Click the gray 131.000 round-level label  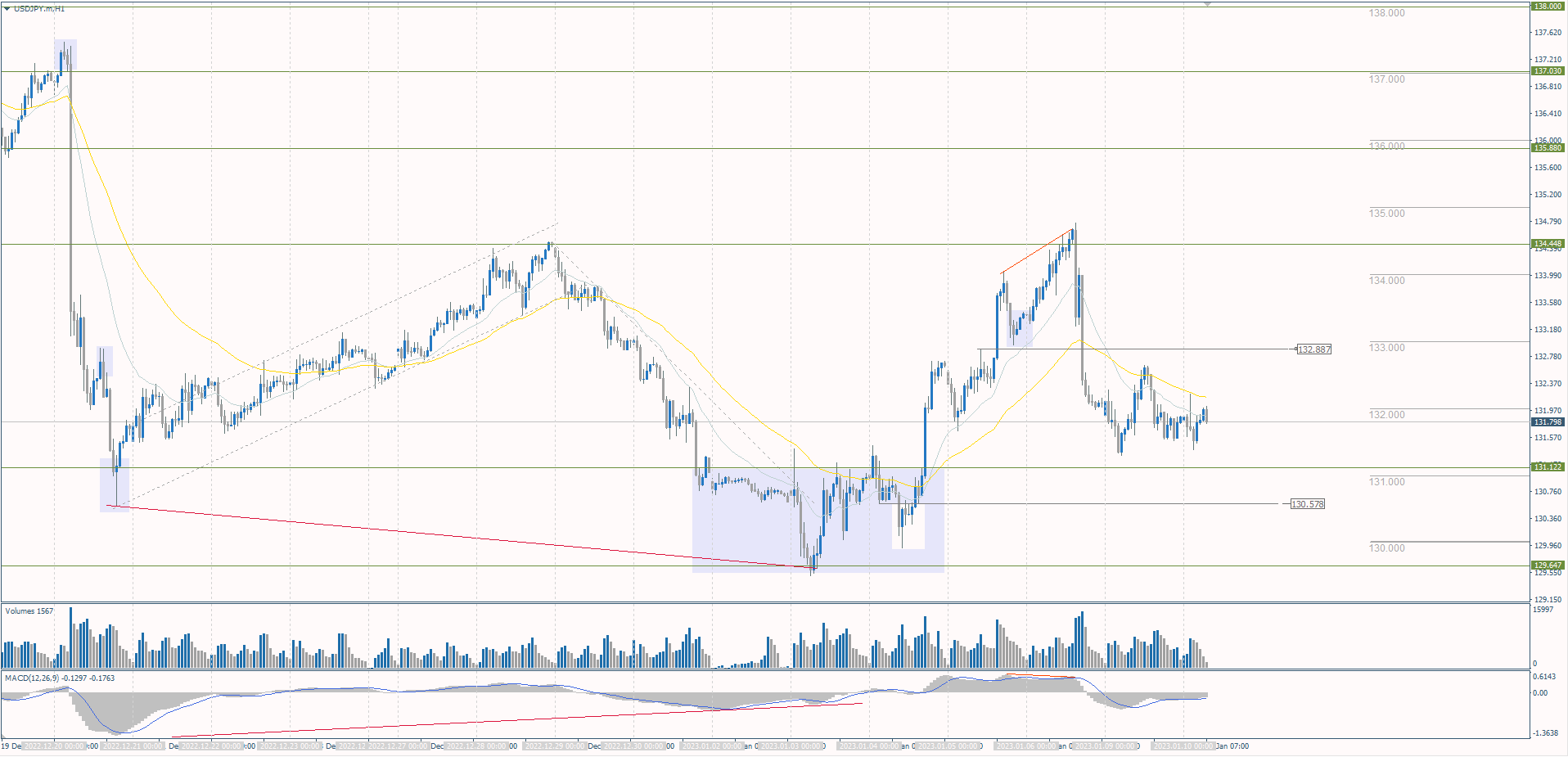[x=1386, y=482]
